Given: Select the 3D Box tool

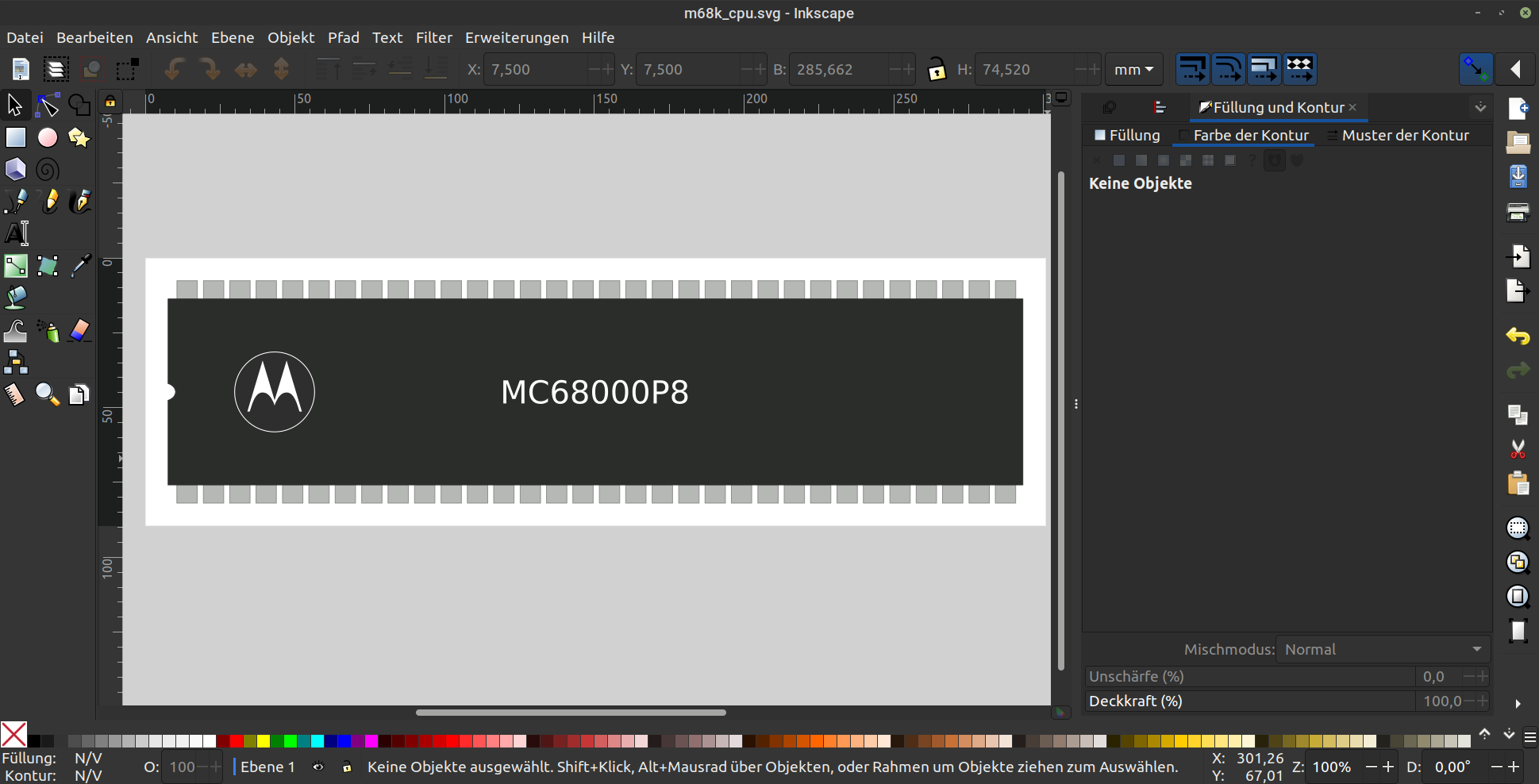Looking at the screenshot, I should [x=15, y=169].
